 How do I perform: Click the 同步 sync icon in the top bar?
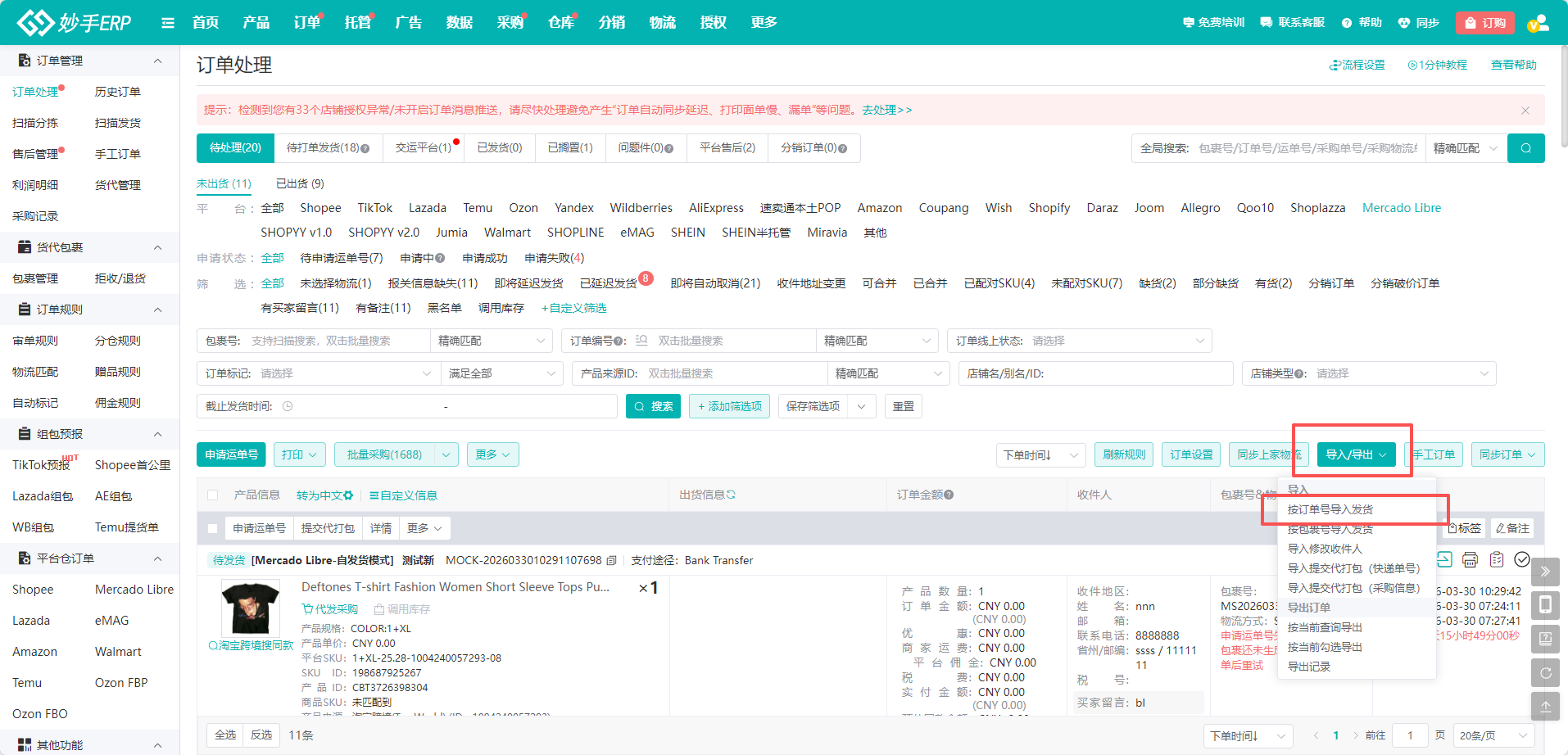pyautogui.click(x=1403, y=22)
